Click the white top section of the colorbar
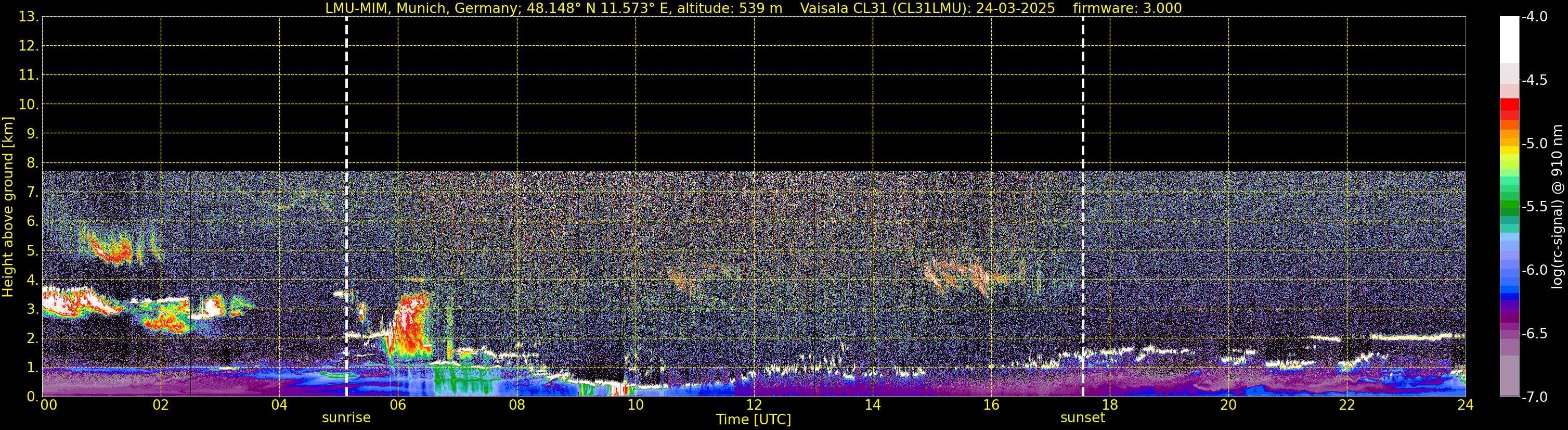 pyautogui.click(x=1509, y=40)
